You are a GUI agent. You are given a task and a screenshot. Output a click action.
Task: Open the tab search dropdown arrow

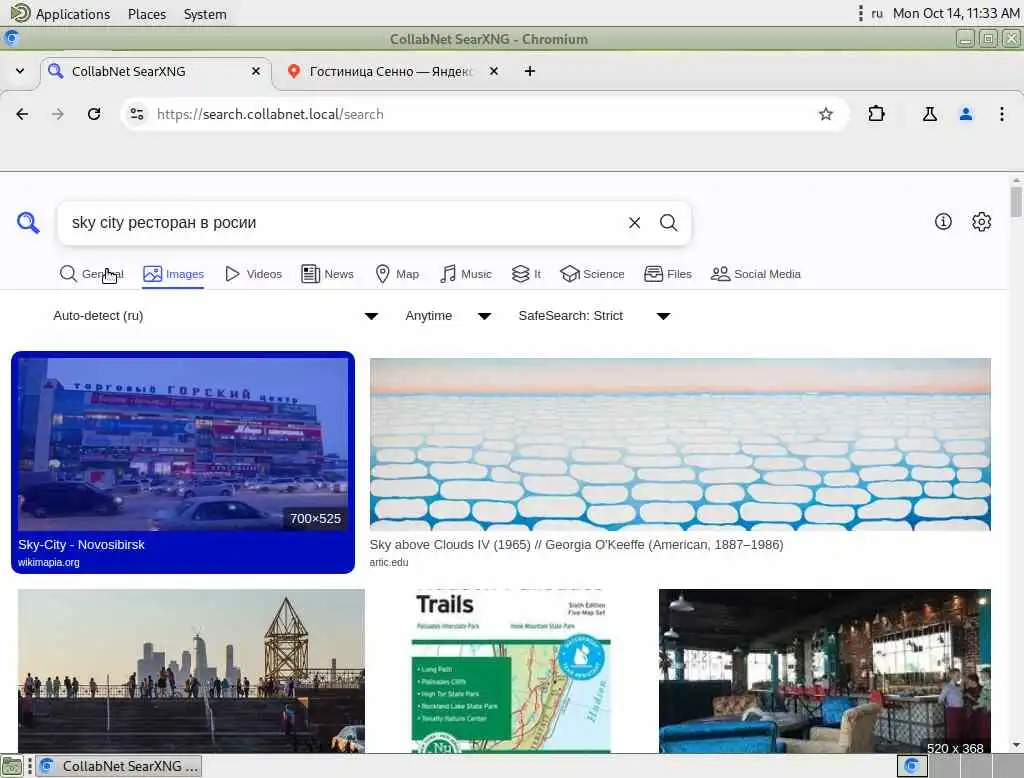tap(20, 71)
